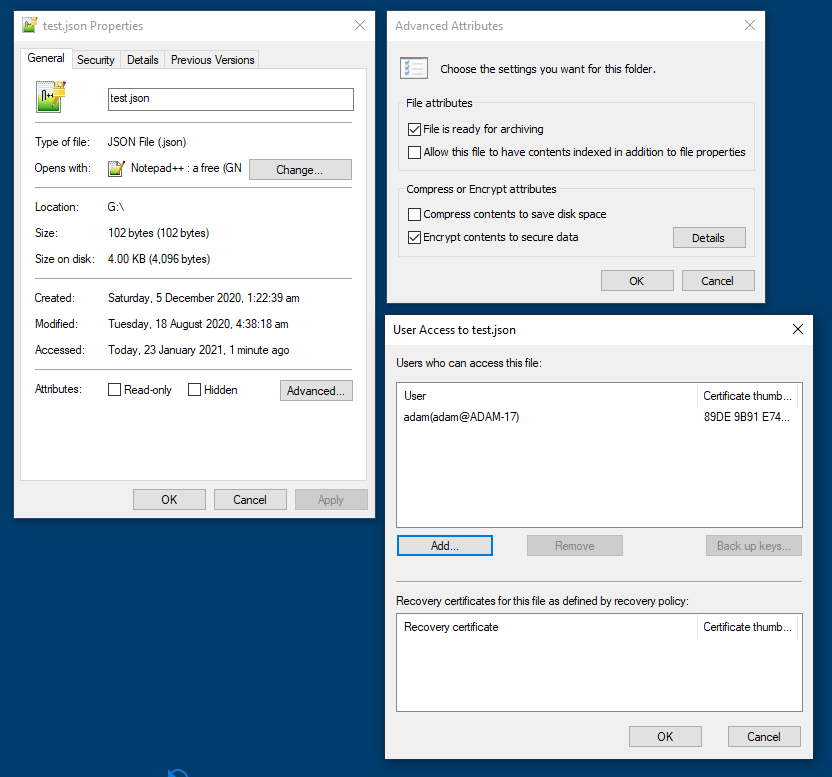
Task: Click the Notepad++ icon next to Opens with
Action: point(116,169)
